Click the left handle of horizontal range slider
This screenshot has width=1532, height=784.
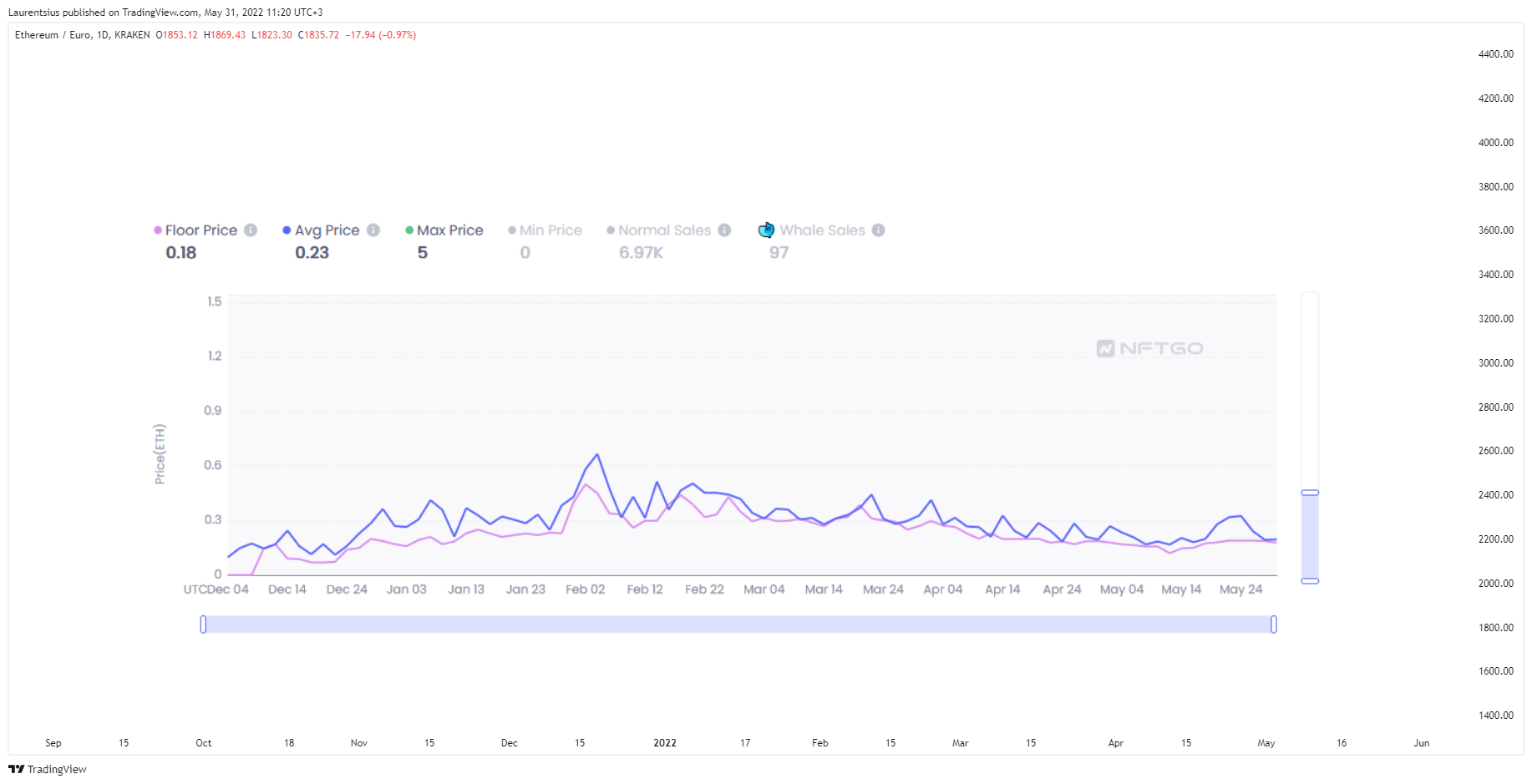(203, 625)
